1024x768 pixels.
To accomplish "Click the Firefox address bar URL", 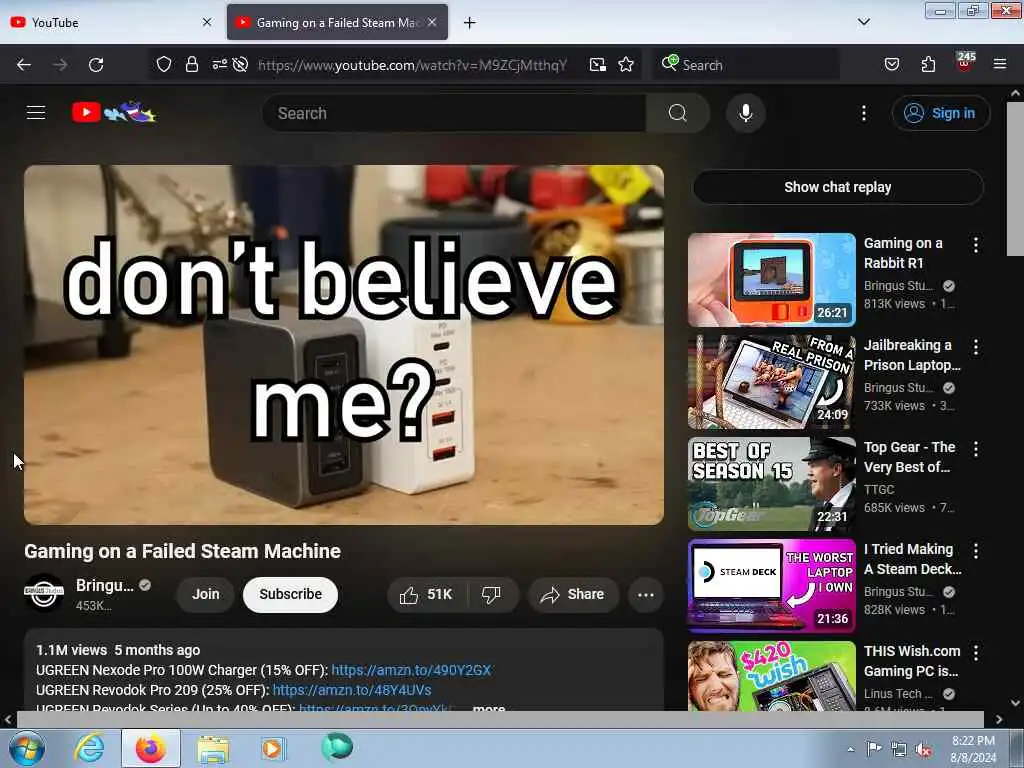I will (x=413, y=65).
